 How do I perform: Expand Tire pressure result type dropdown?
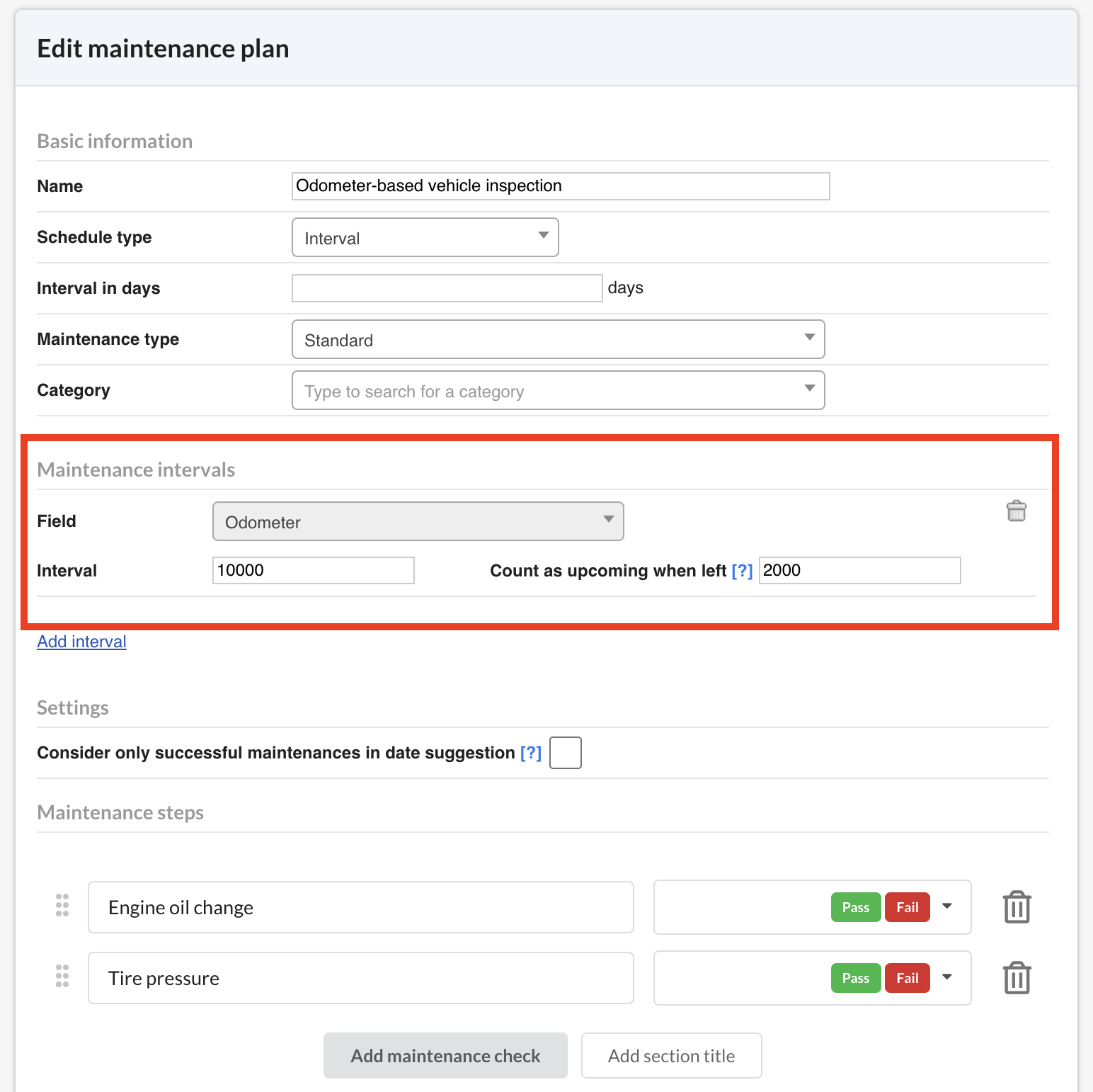[x=947, y=977]
